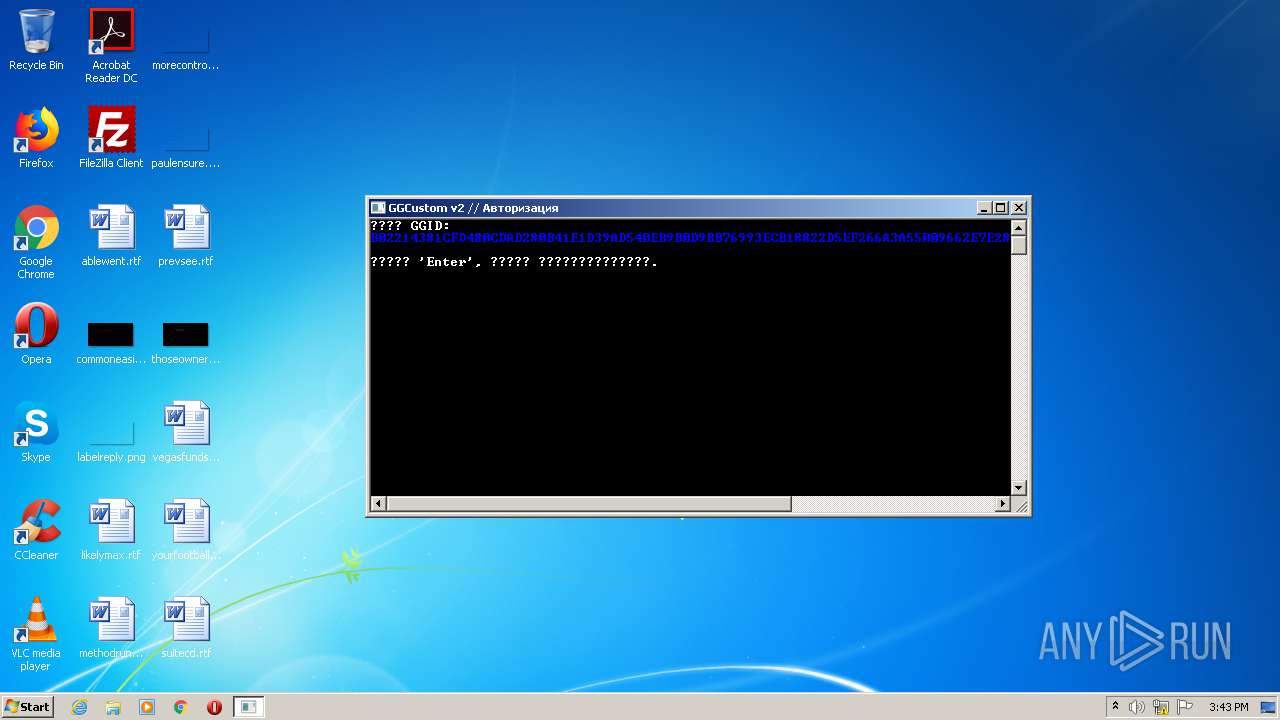Click console horizontal scrollbar left arrow
1280x720 pixels.
tap(378, 504)
